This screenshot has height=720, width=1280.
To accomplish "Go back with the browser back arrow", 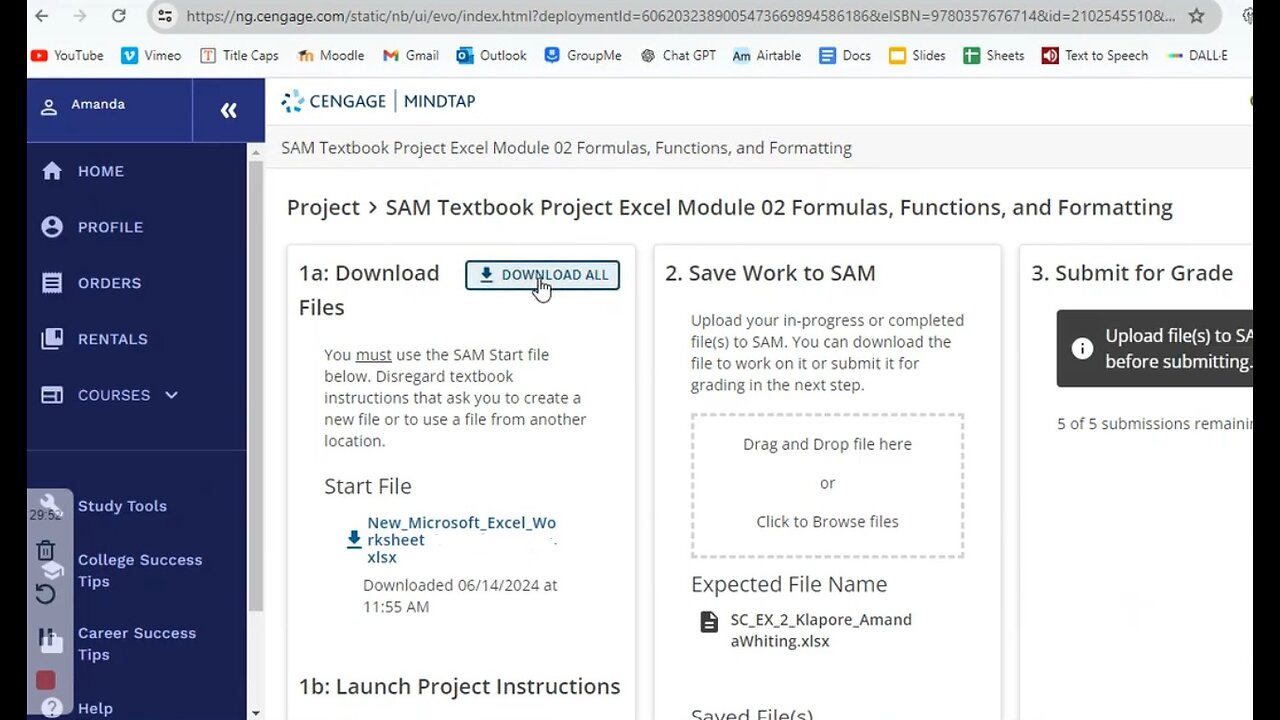I will [41, 16].
